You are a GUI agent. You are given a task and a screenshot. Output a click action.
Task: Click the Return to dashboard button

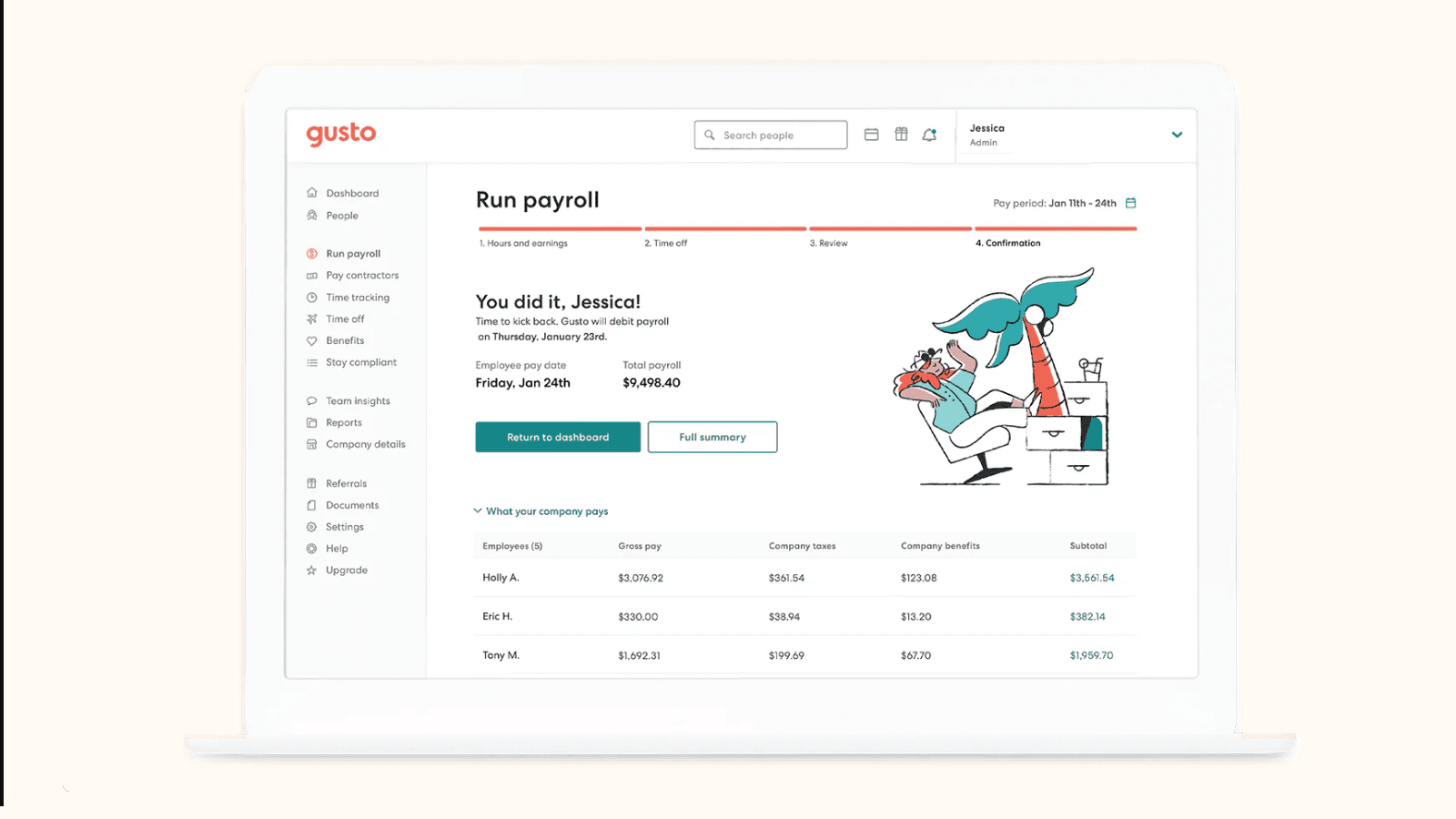[x=557, y=437]
